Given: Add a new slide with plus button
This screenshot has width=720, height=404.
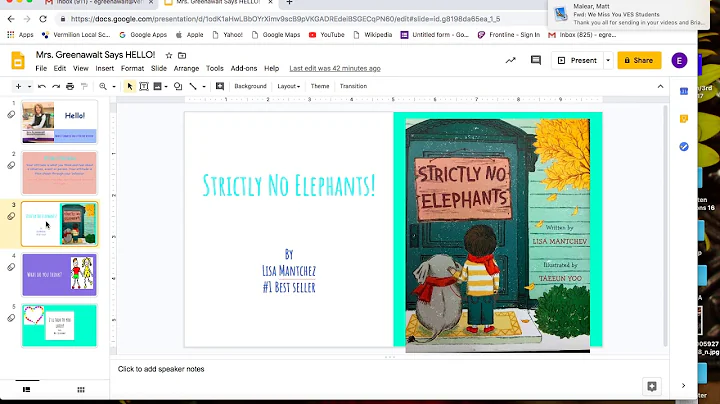Looking at the screenshot, I should click(x=18, y=86).
